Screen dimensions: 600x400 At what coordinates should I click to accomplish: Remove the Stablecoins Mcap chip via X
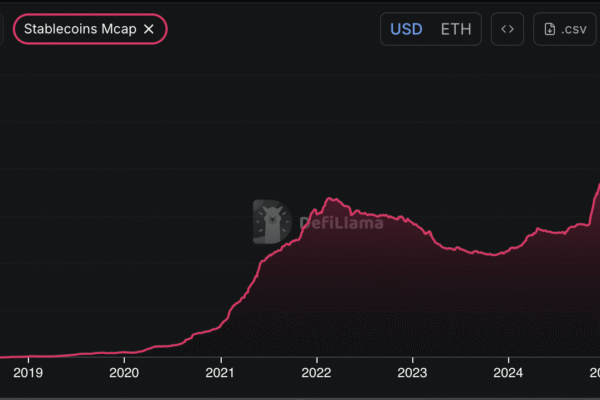point(149,29)
